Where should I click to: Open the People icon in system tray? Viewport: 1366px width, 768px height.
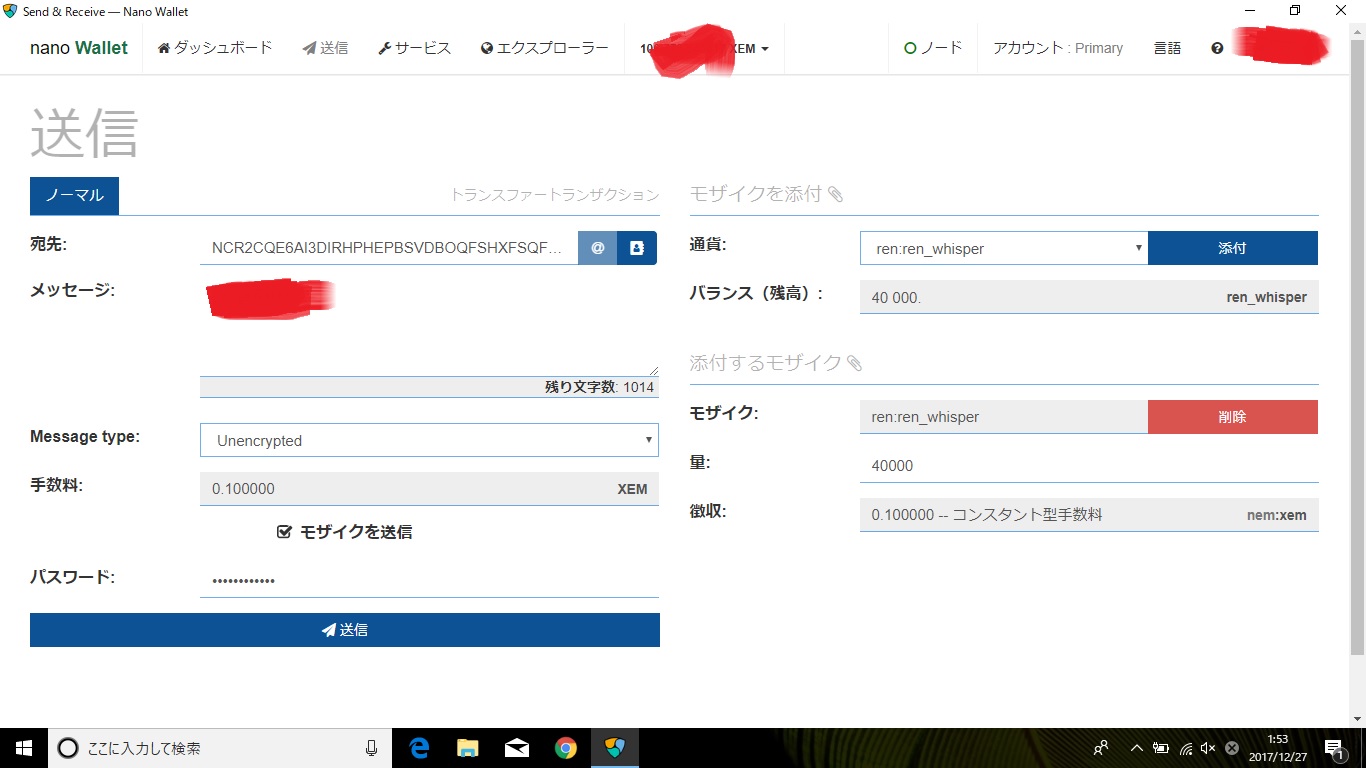click(x=1101, y=748)
